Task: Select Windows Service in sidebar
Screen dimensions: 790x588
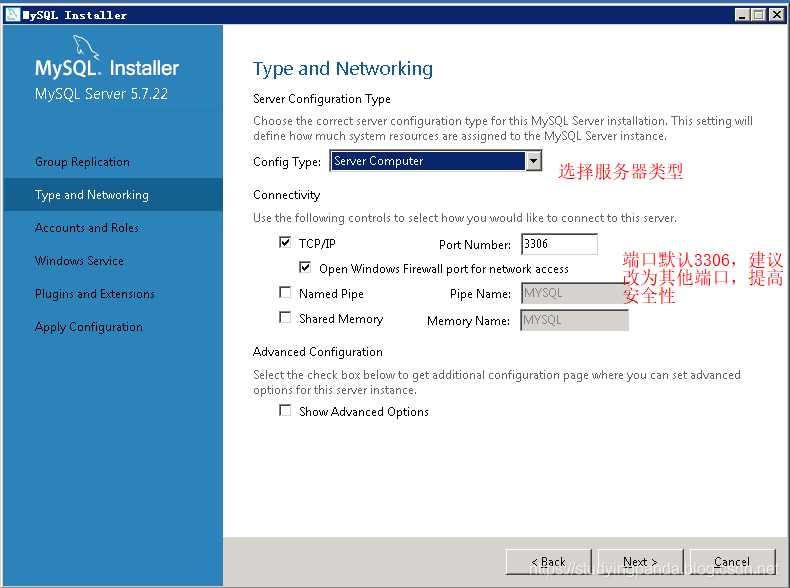Action: [79, 261]
